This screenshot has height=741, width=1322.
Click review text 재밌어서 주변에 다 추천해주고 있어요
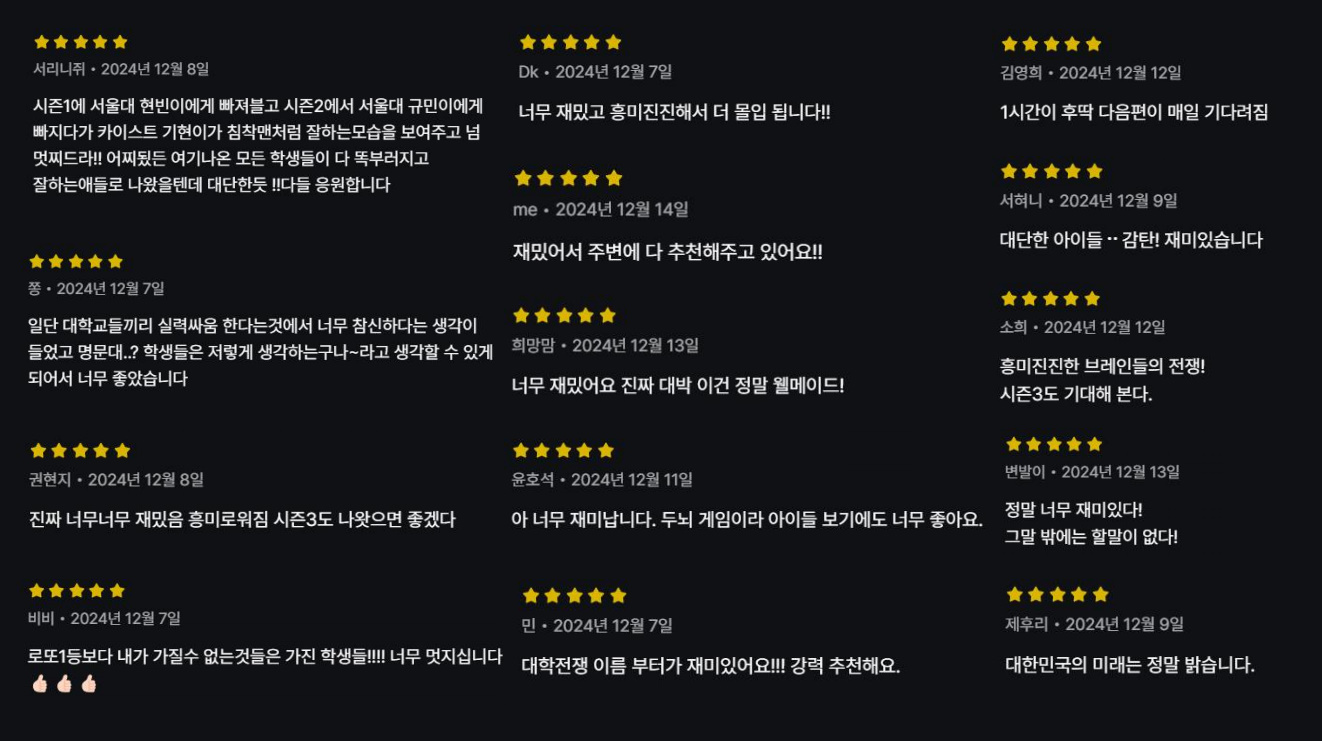click(x=667, y=252)
